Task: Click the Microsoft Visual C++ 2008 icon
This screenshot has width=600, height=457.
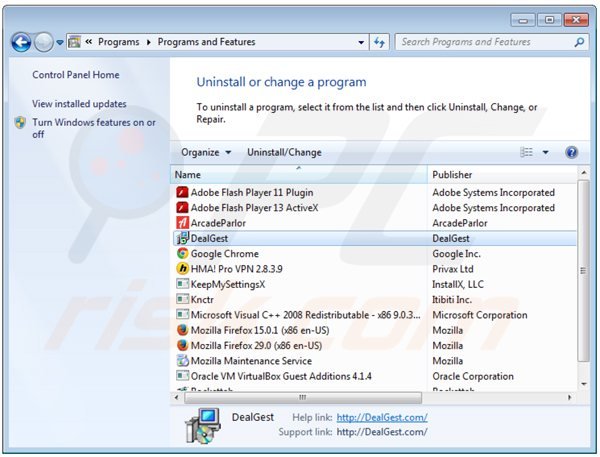Action: tap(183, 315)
